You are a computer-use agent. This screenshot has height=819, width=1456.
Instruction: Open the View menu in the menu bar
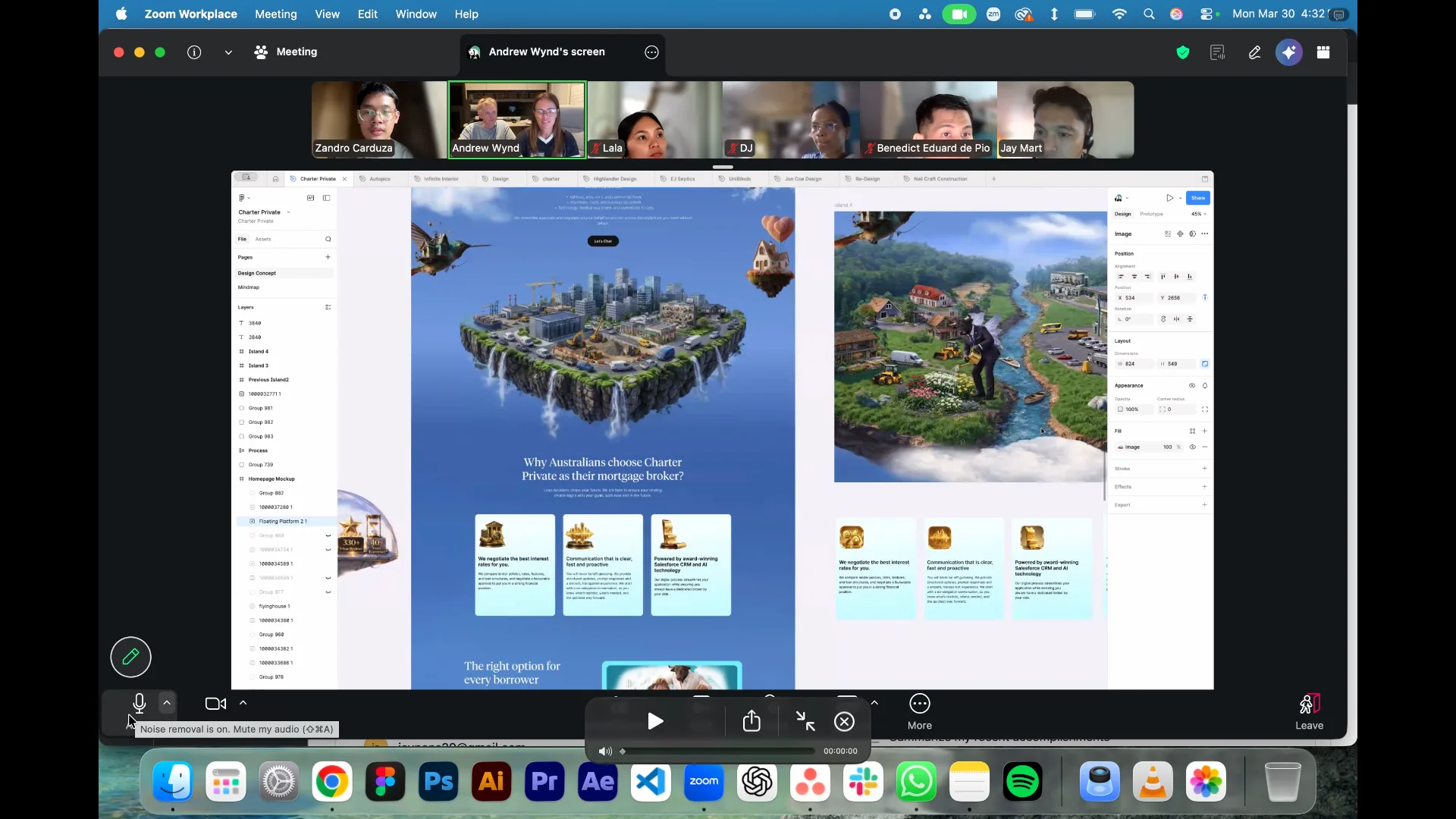(327, 14)
